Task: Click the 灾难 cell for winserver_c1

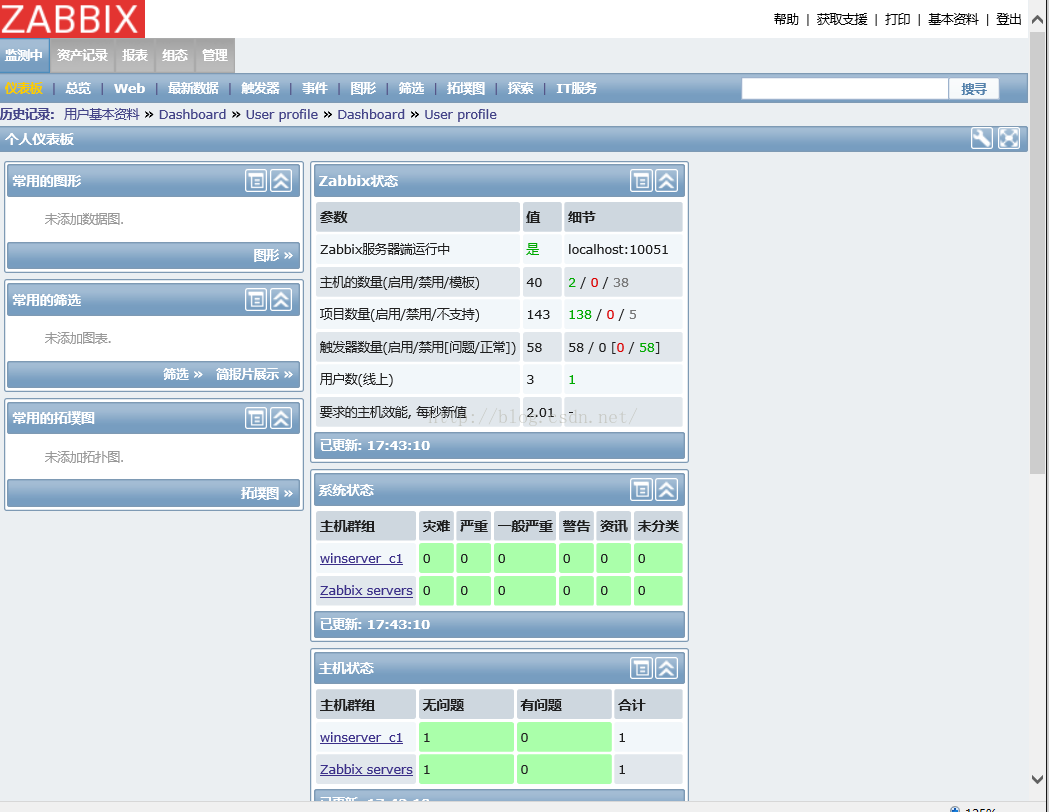Action: (436, 559)
